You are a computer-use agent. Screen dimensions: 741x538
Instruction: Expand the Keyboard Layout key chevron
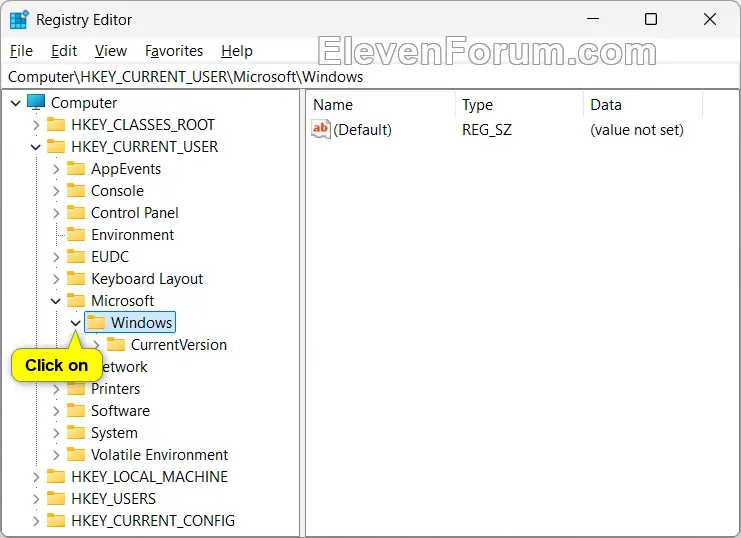click(x=56, y=279)
